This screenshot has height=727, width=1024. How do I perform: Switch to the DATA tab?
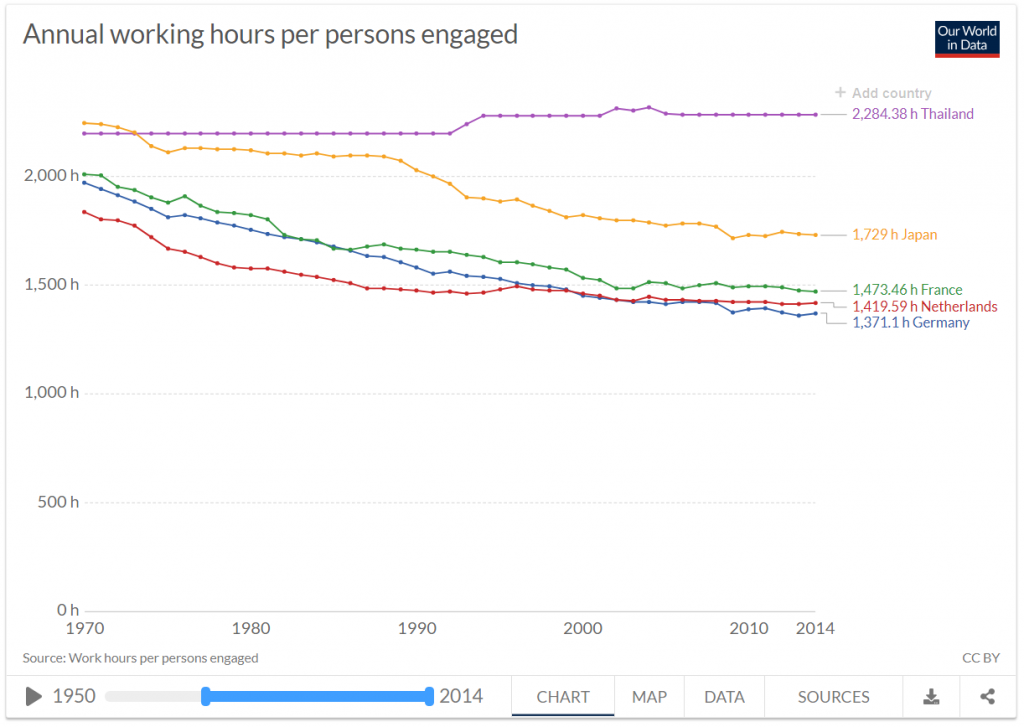click(x=724, y=697)
